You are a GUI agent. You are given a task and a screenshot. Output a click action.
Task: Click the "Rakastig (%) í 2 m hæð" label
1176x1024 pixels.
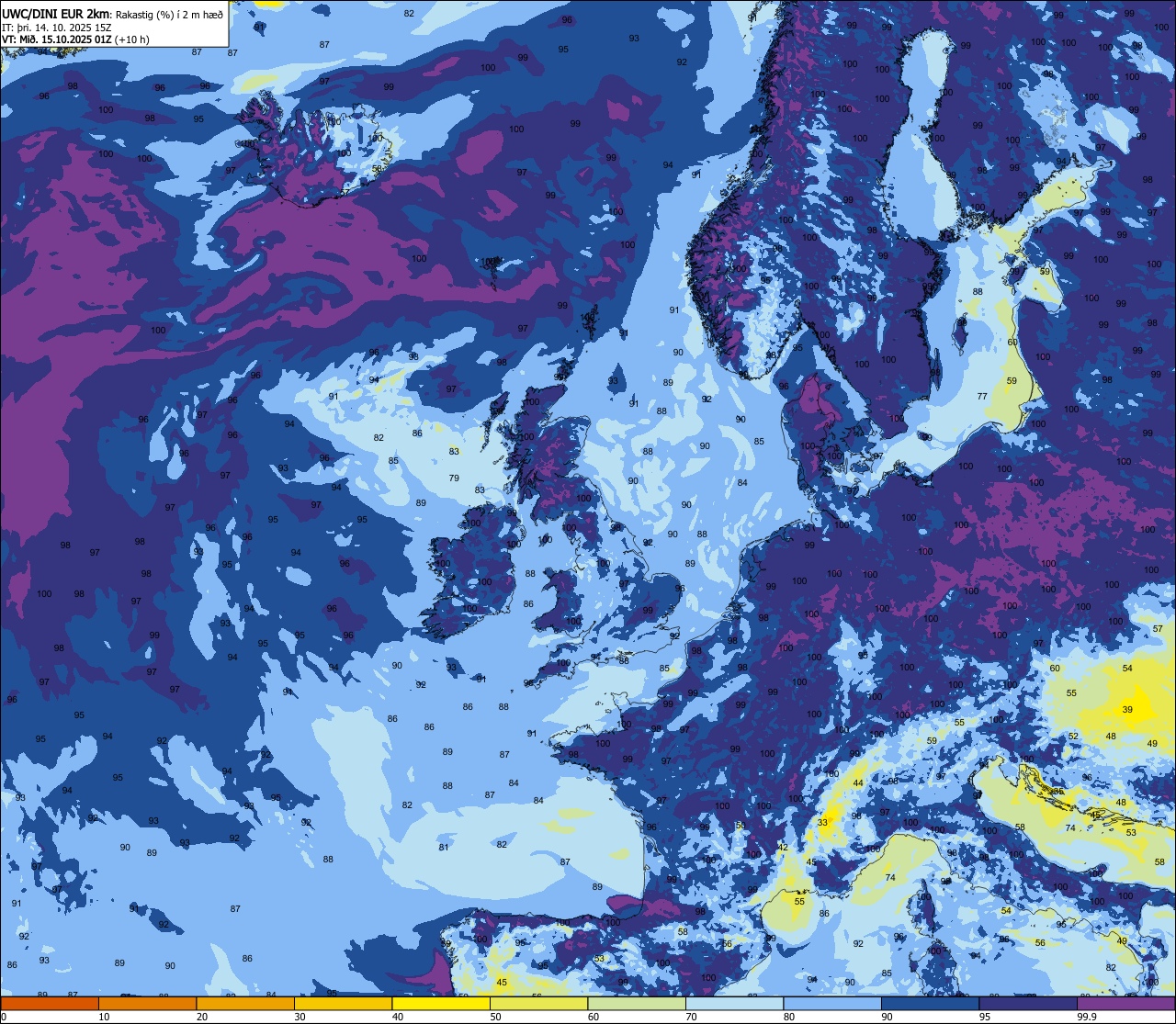pos(170,14)
